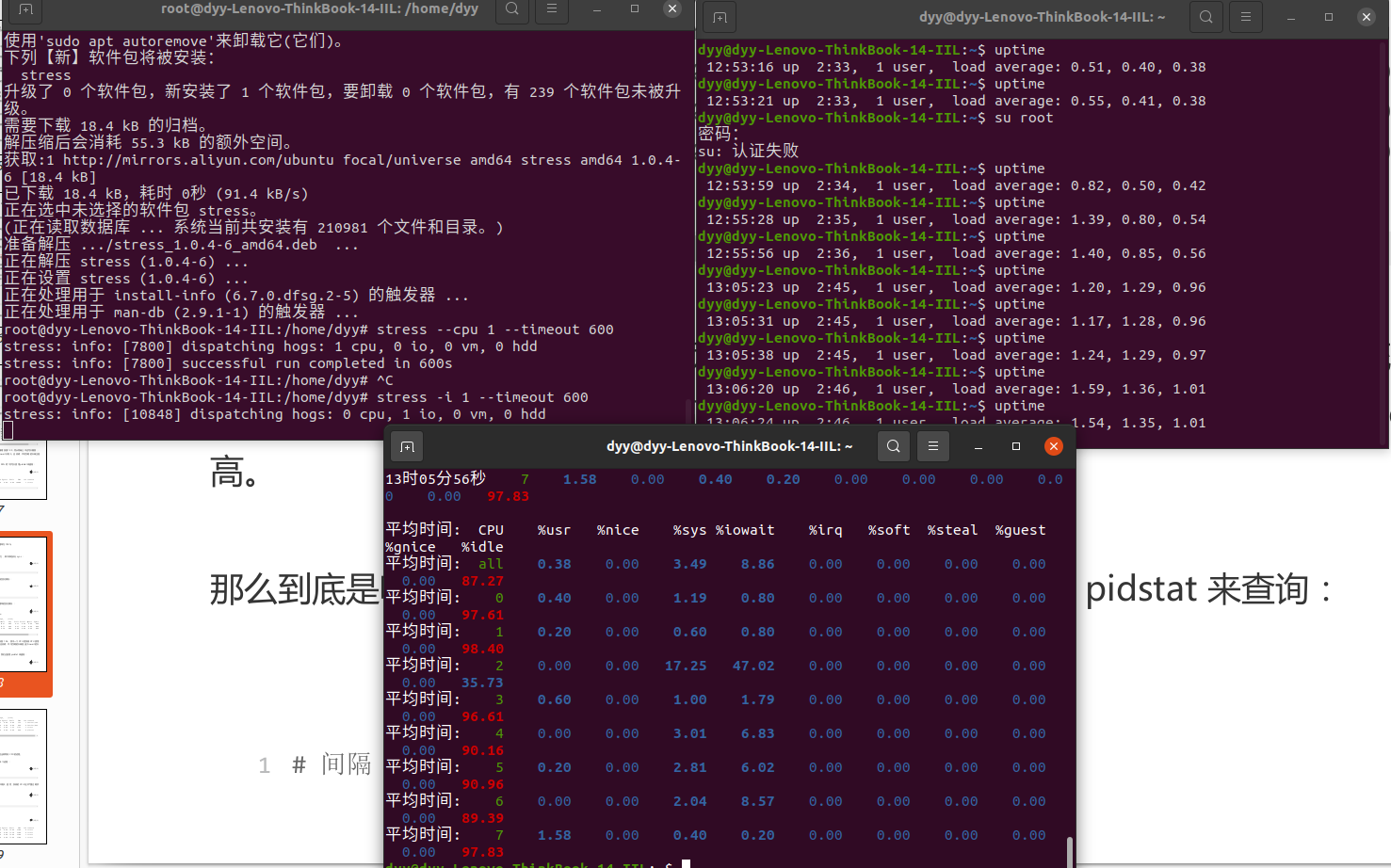Viewport: 1391px width, 868px height.
Task: Click the %steal column header
Action: coord(953,530)
